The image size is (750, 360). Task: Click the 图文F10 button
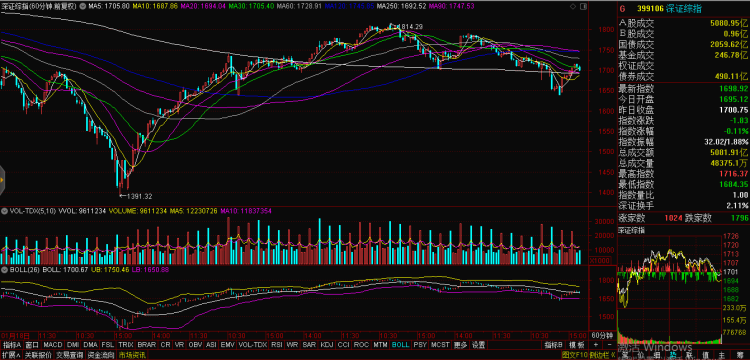pos(574,355)
